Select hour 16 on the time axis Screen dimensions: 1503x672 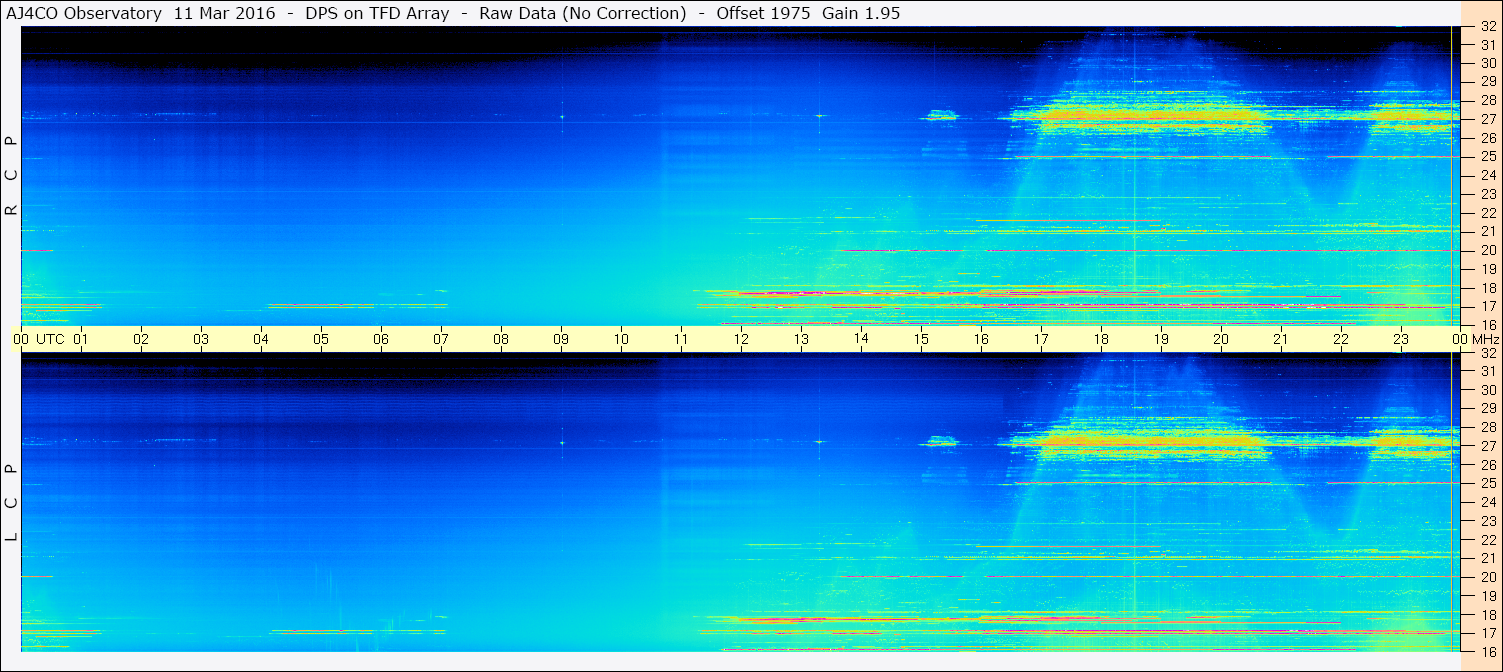pyautogui.click(x=981, y=339)
